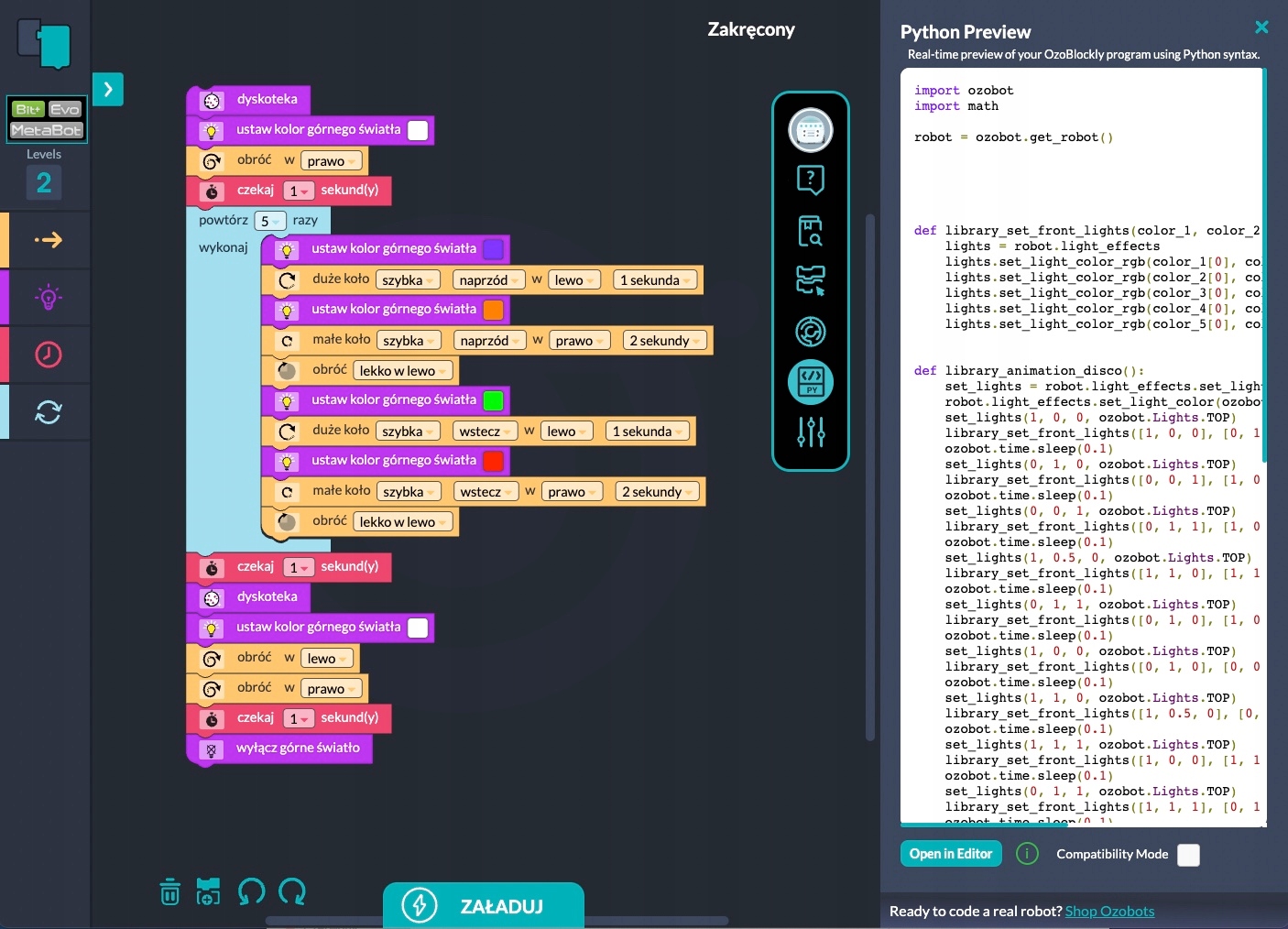The width and height of the screenshot is (1288, 929).
Task: Click the orange top light color swatch
Action: [493, 310]
